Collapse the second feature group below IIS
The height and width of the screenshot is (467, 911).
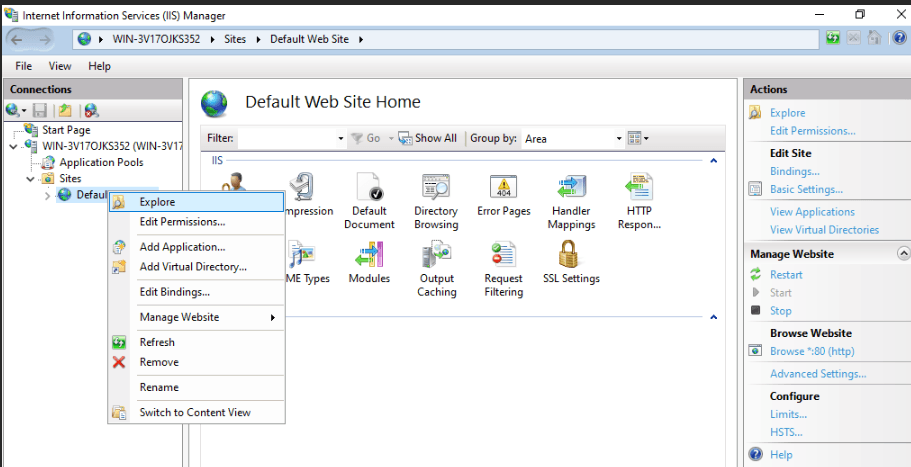pyautogui.click(x=713, y=317)
